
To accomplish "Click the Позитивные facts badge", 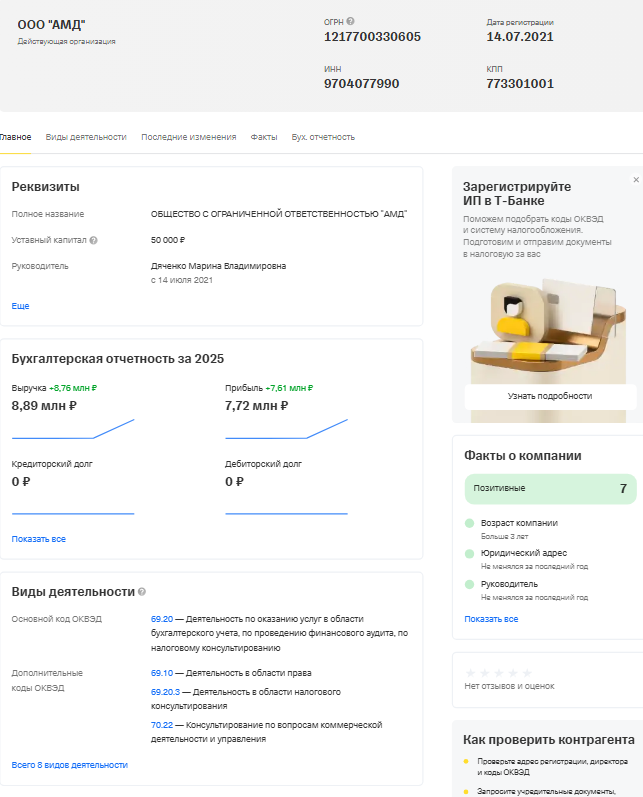I will pos(550,489).
